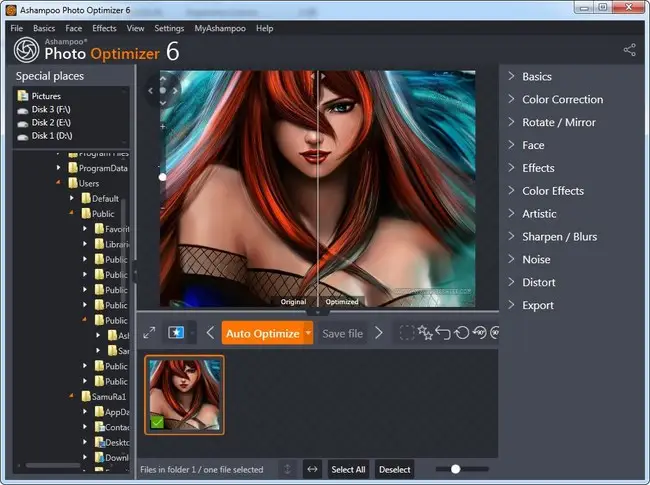Select the dashed rectangle selection tool
Screen dimensions: 650x485
pyautogui.click(x=407, y=332)
